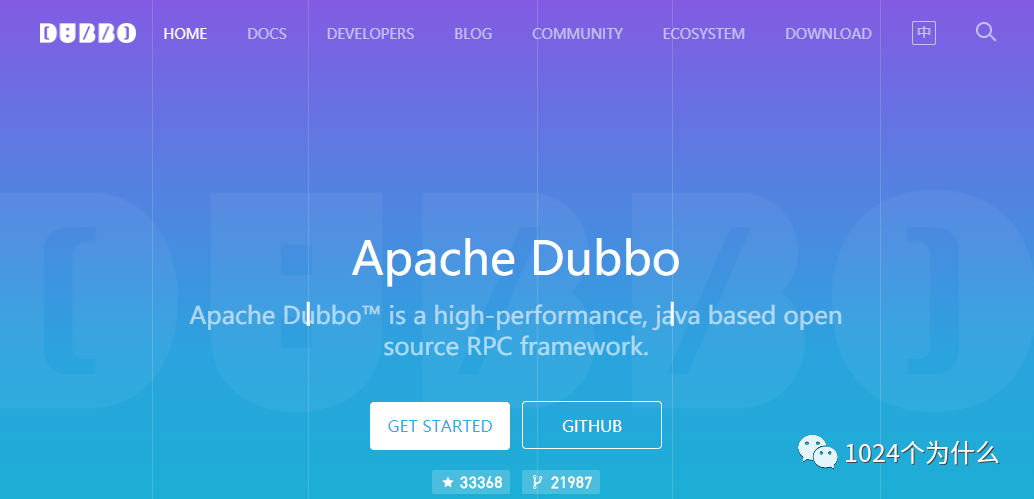Open the DEVELOPERS menu item
Viewport: 1034px width, 499px height.
click(371, 34)
